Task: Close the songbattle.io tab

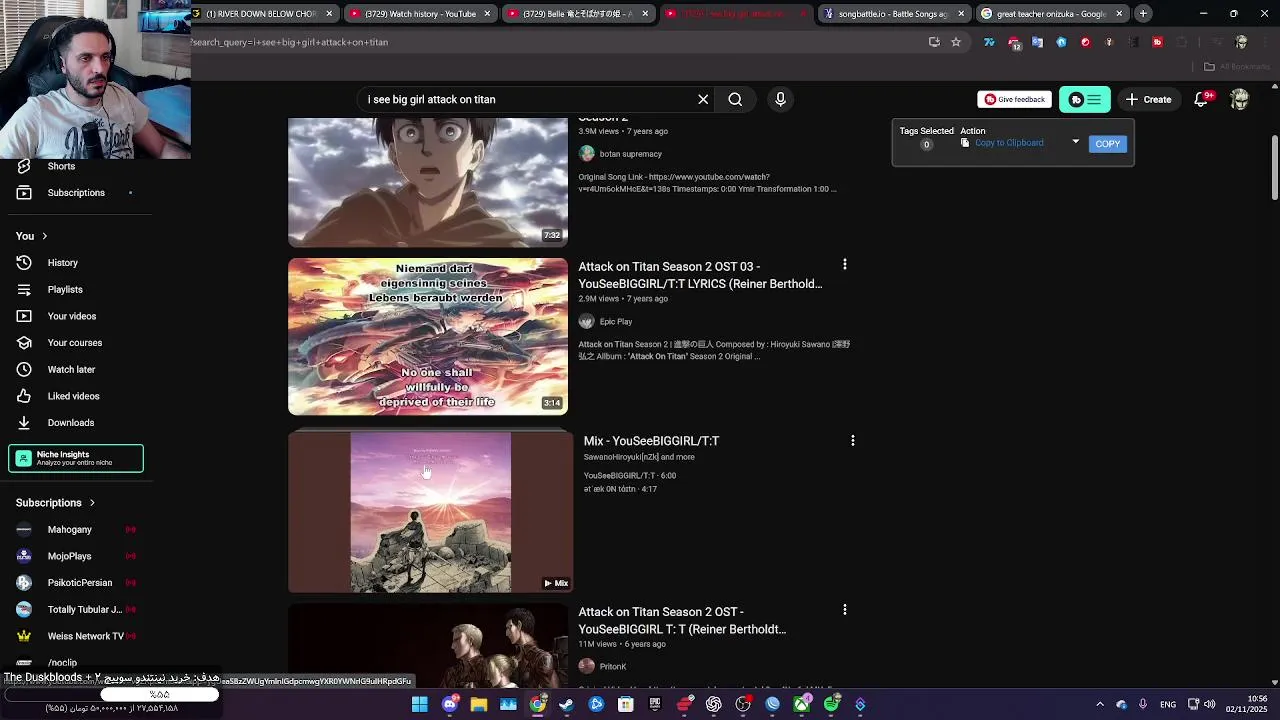Action: click(961, 14)
